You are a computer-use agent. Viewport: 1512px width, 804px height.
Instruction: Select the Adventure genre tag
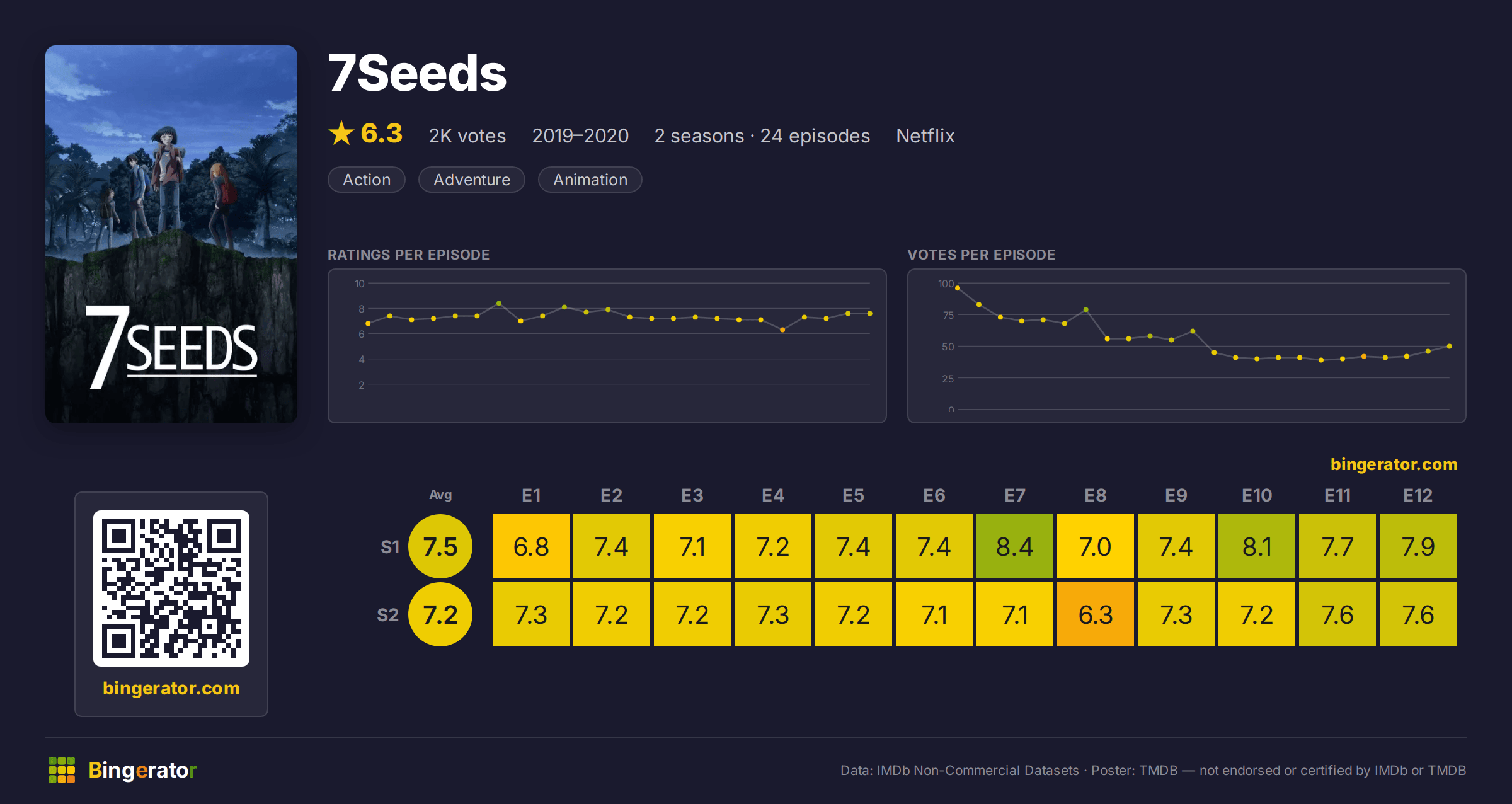point(472,180)
